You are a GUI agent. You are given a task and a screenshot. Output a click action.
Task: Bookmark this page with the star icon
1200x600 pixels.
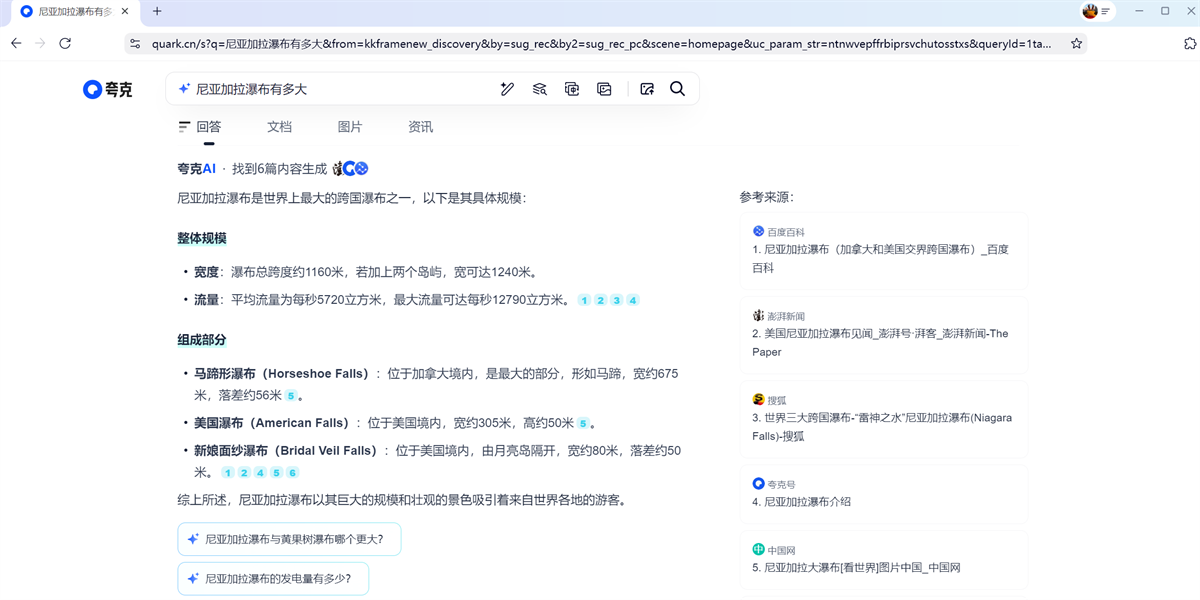click(x=1076, y=44)
